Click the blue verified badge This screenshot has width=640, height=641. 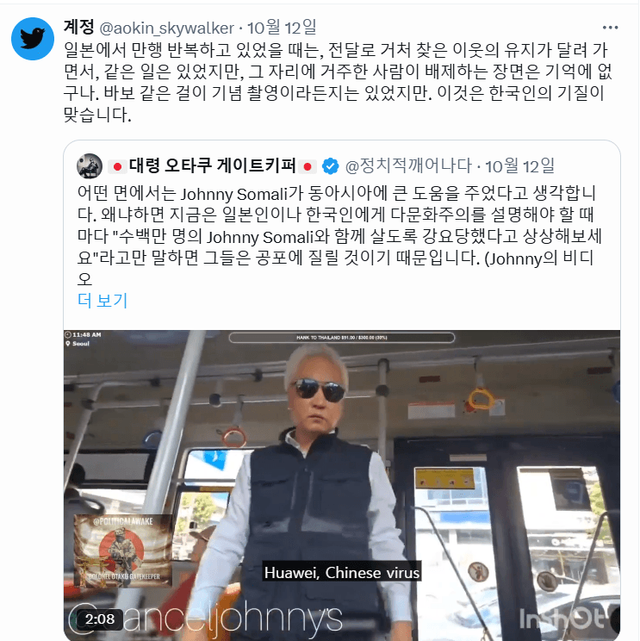pos(330,166)
